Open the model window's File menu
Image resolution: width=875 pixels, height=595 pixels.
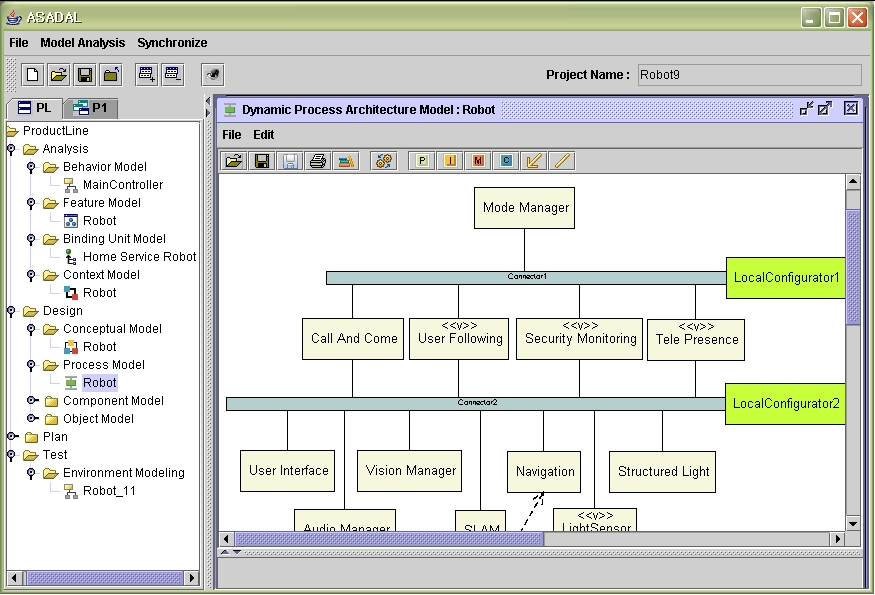tap(232, 135)
